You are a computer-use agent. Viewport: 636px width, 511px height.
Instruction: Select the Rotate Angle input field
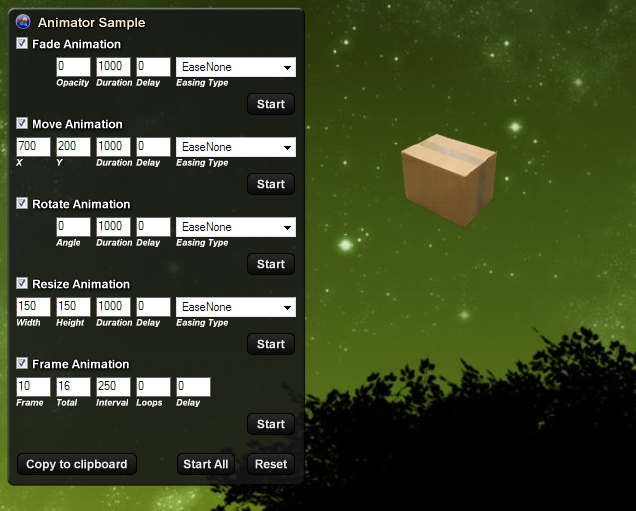[73, 226]
